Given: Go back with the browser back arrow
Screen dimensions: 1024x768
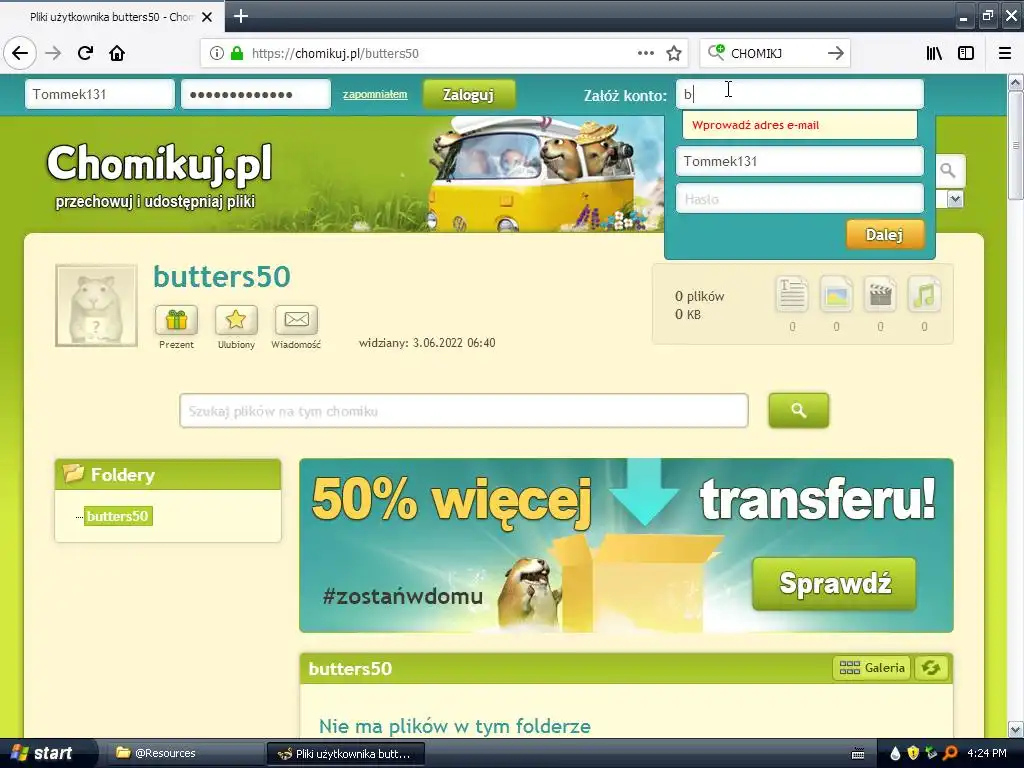Looking at the screenshot, I should 20,54.
